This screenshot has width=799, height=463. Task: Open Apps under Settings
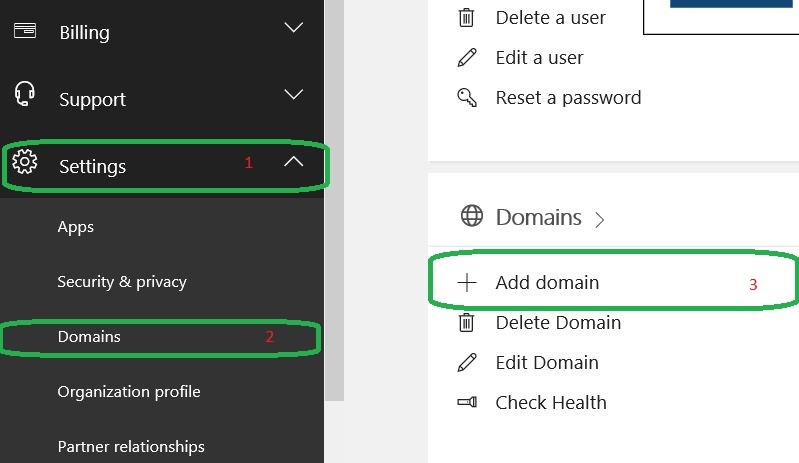(76, 227)
